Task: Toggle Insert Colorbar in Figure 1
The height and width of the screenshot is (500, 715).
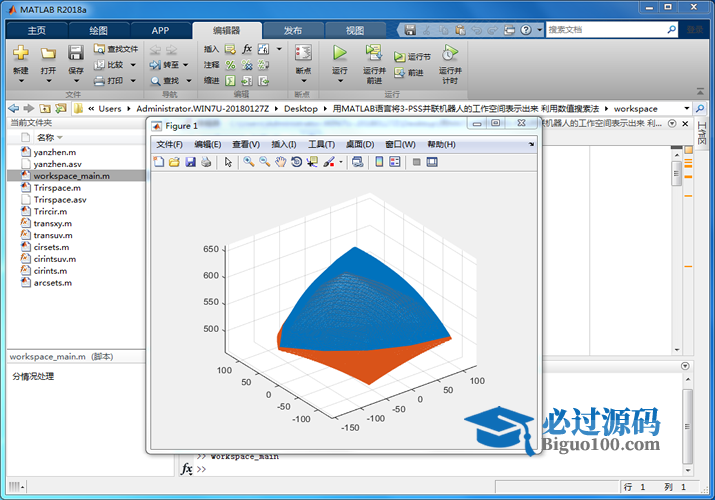Action: coord(379,162)
